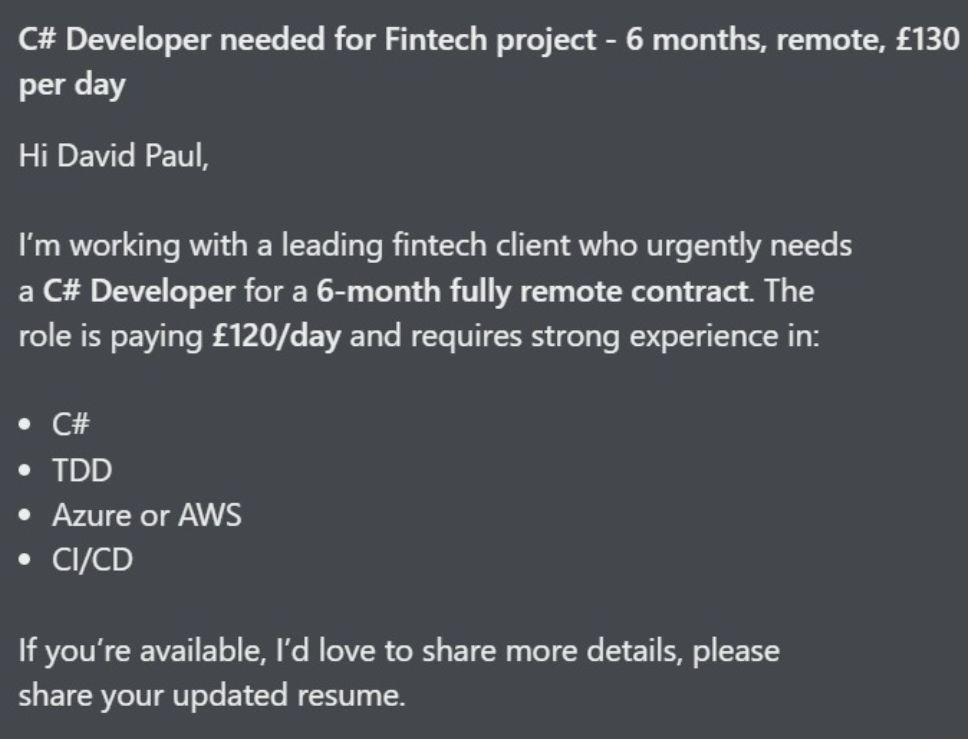Click bold "6-month fully remote contract" text
Screen dimensions: 968x739
(x=532, y=292)
